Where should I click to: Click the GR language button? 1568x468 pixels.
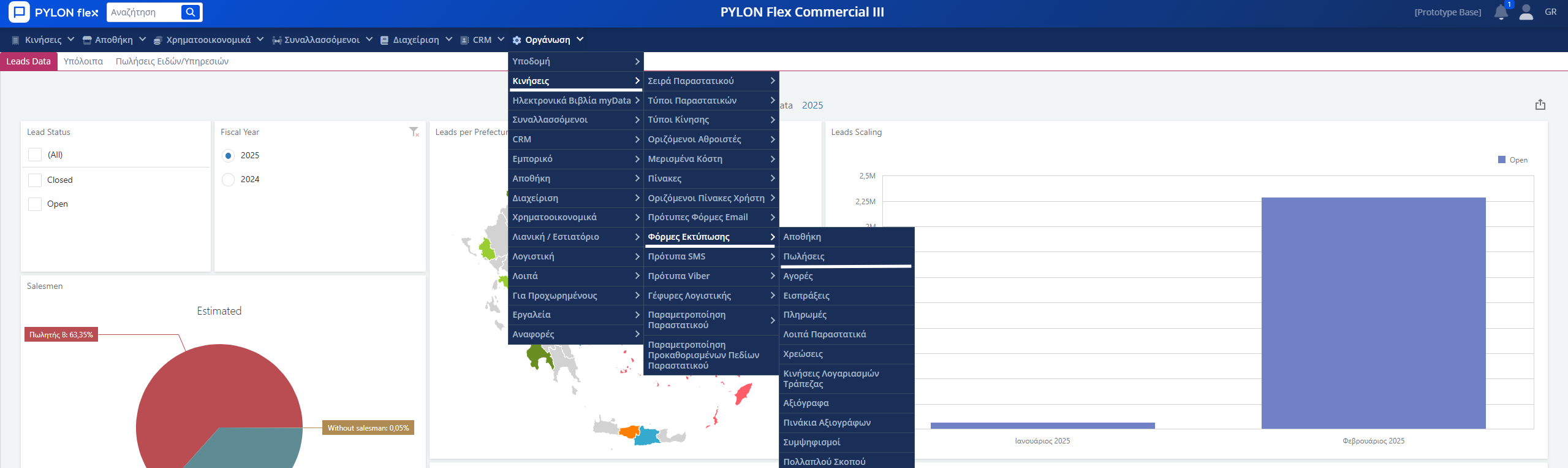point(1550,12)
